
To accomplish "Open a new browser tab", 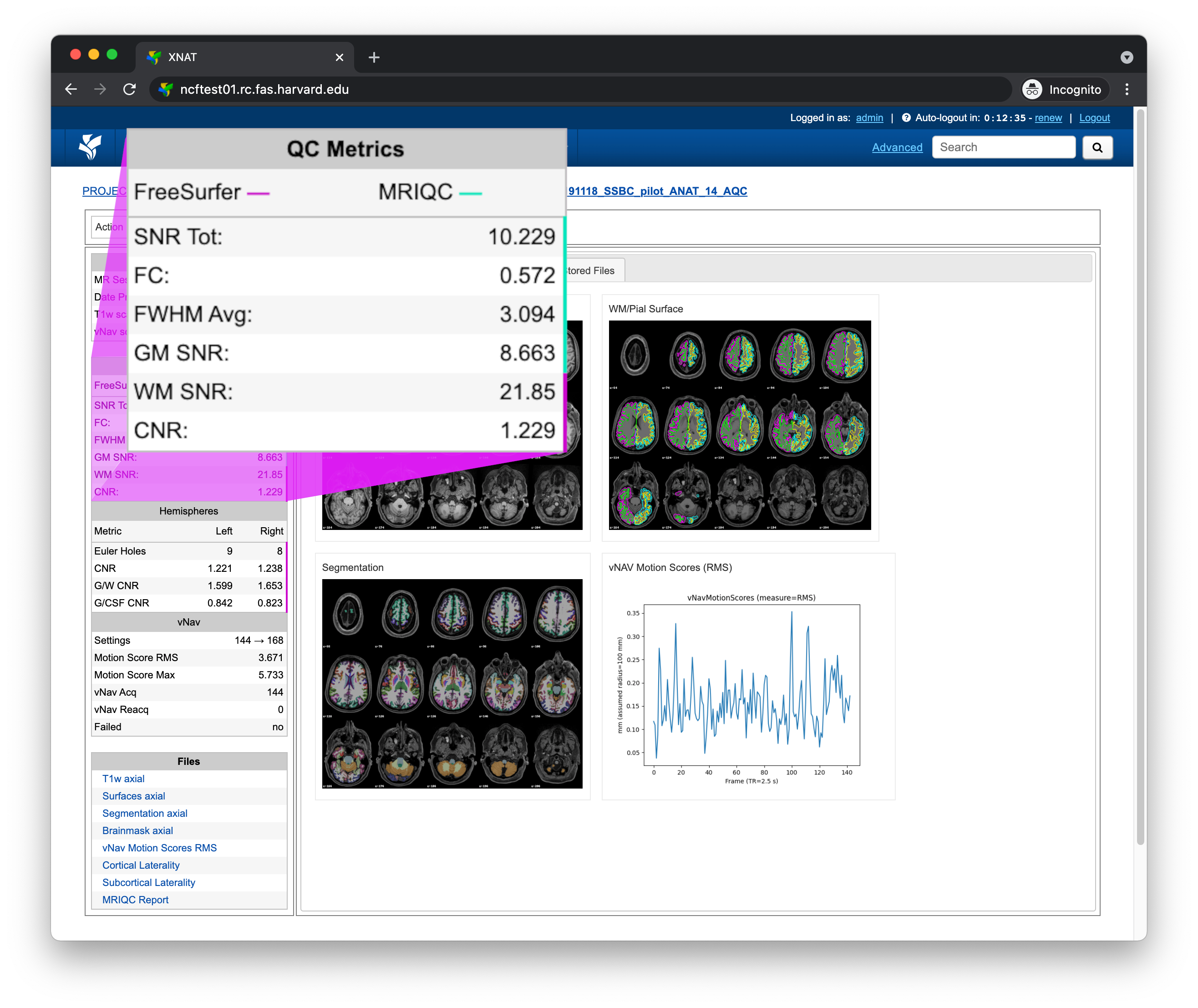I will tap(374, 57).
